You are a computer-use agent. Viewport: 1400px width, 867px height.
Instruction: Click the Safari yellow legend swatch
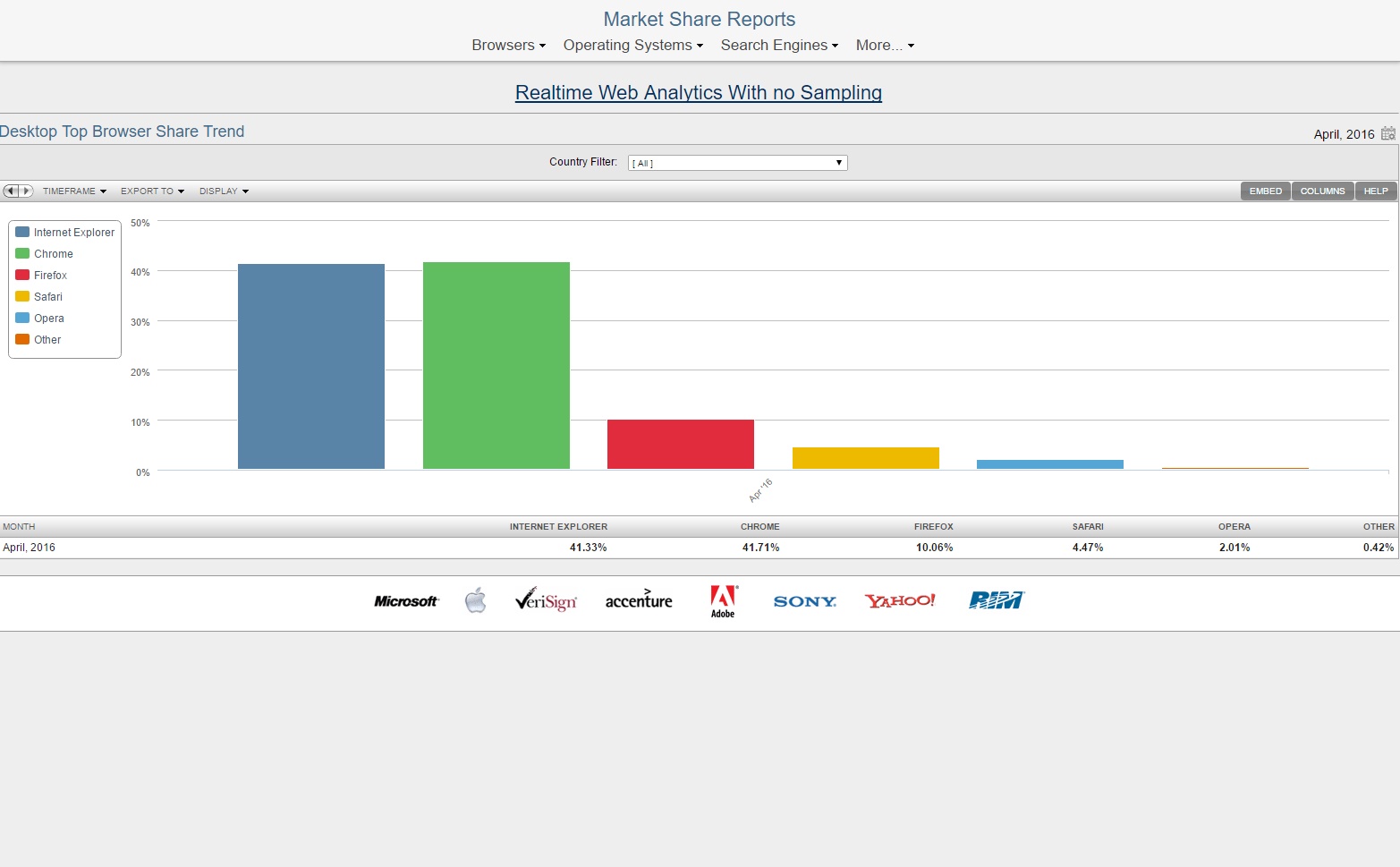(x=22, y=297)
